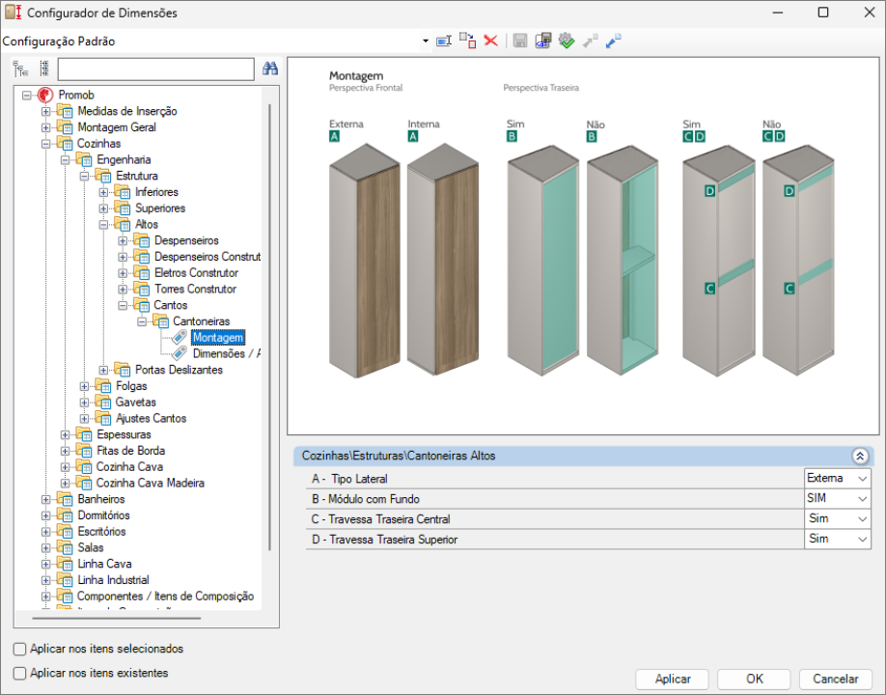
Task: Click the tree panel vertical scrollbar
Action: [x=270, y=328]
